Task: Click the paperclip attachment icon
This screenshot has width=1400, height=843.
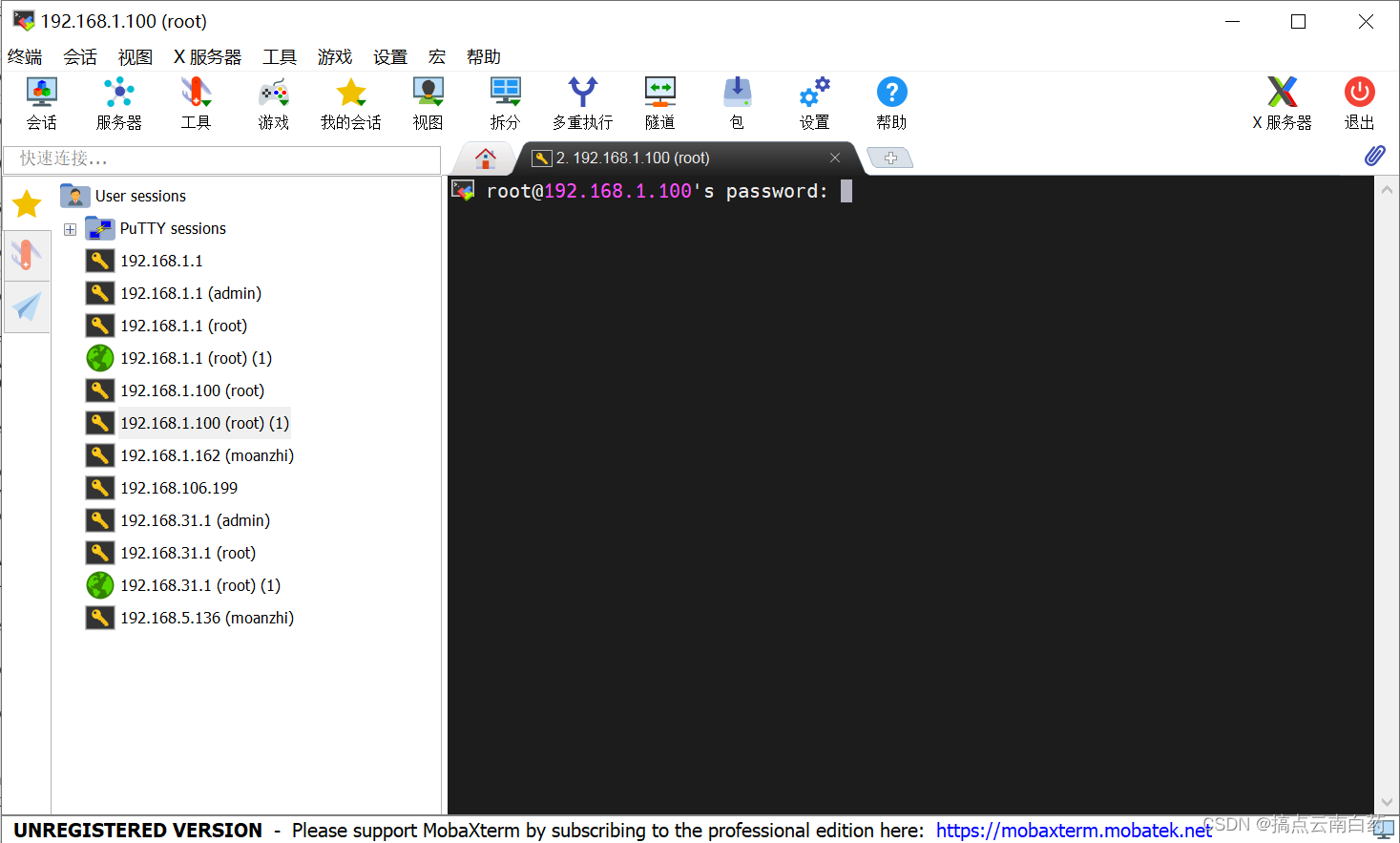Action: [1374, 156]
